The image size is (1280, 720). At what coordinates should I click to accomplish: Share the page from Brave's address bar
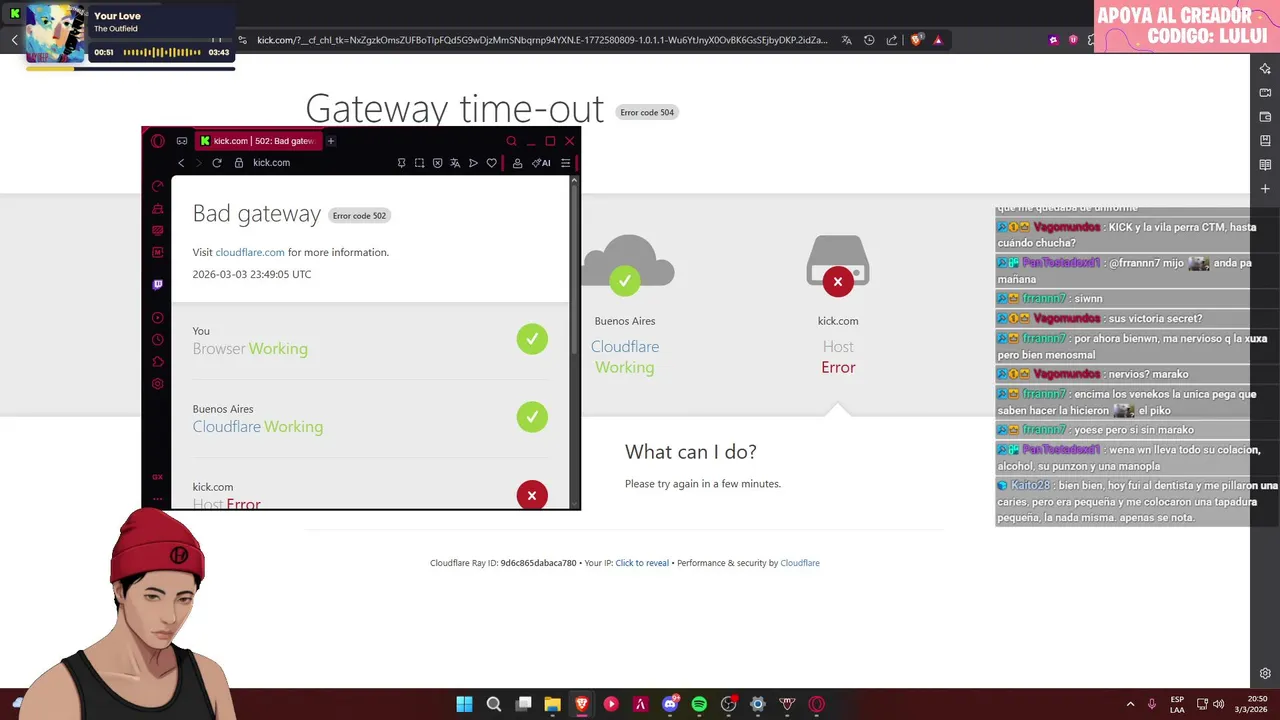click(x=891, y=40)
